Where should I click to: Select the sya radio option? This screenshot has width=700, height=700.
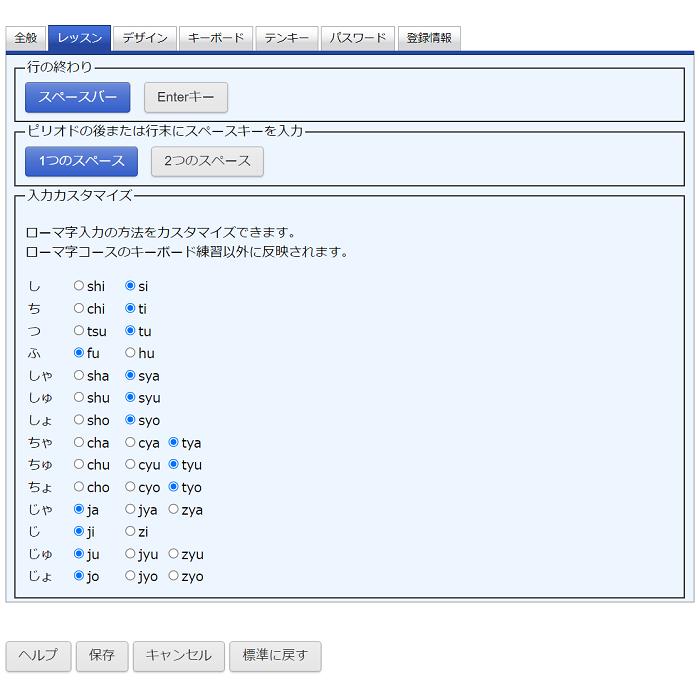(130, 375)
